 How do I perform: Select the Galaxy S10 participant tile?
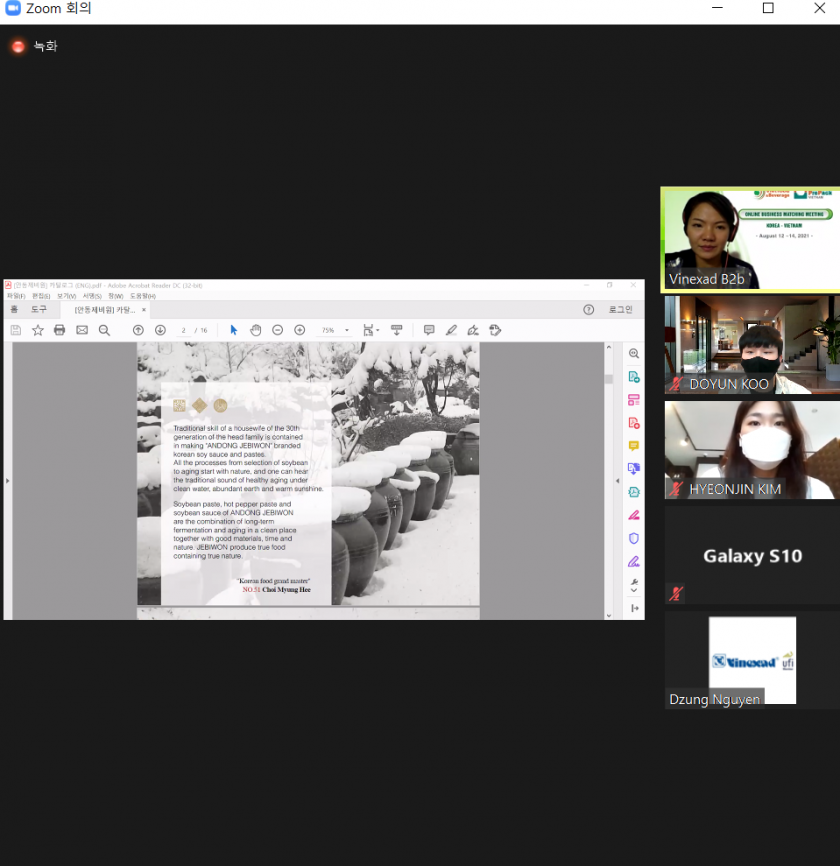point(752,555)
